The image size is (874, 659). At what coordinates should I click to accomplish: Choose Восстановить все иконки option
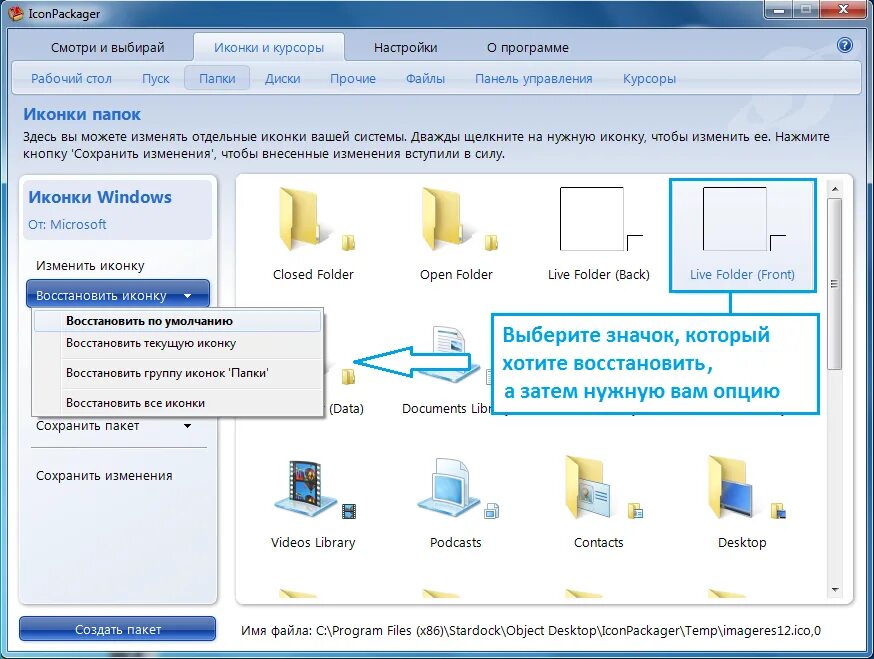coord(177,403)
